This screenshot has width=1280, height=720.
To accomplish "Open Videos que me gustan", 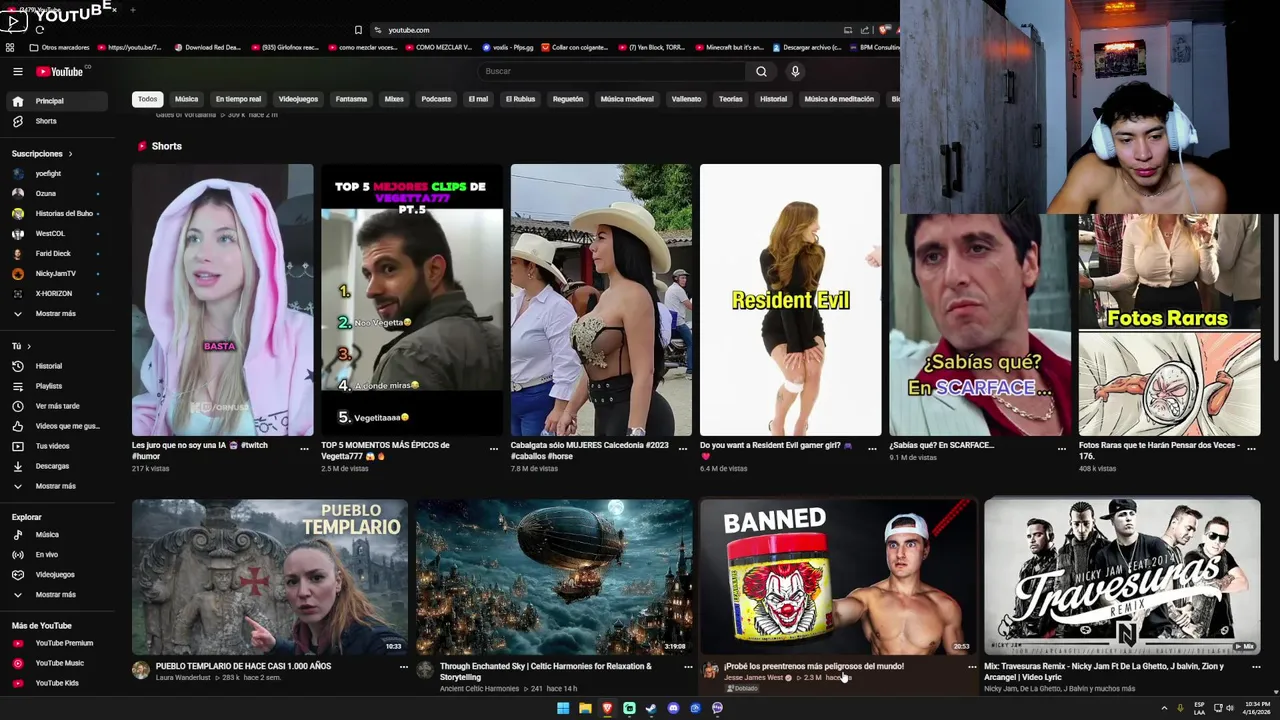I will pyautogui.click(x=55, y=426).
